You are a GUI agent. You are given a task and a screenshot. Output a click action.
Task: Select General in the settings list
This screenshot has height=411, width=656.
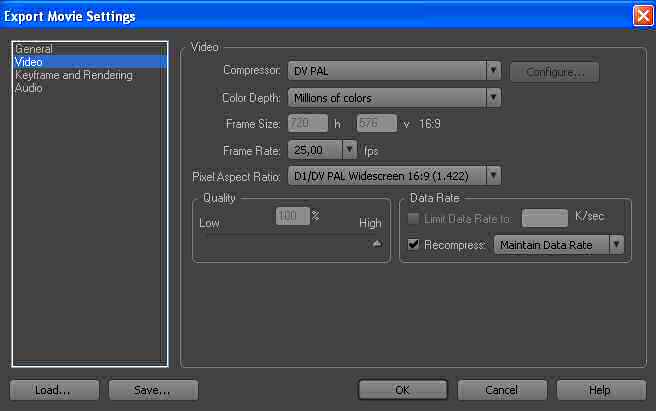click(34, 49)
